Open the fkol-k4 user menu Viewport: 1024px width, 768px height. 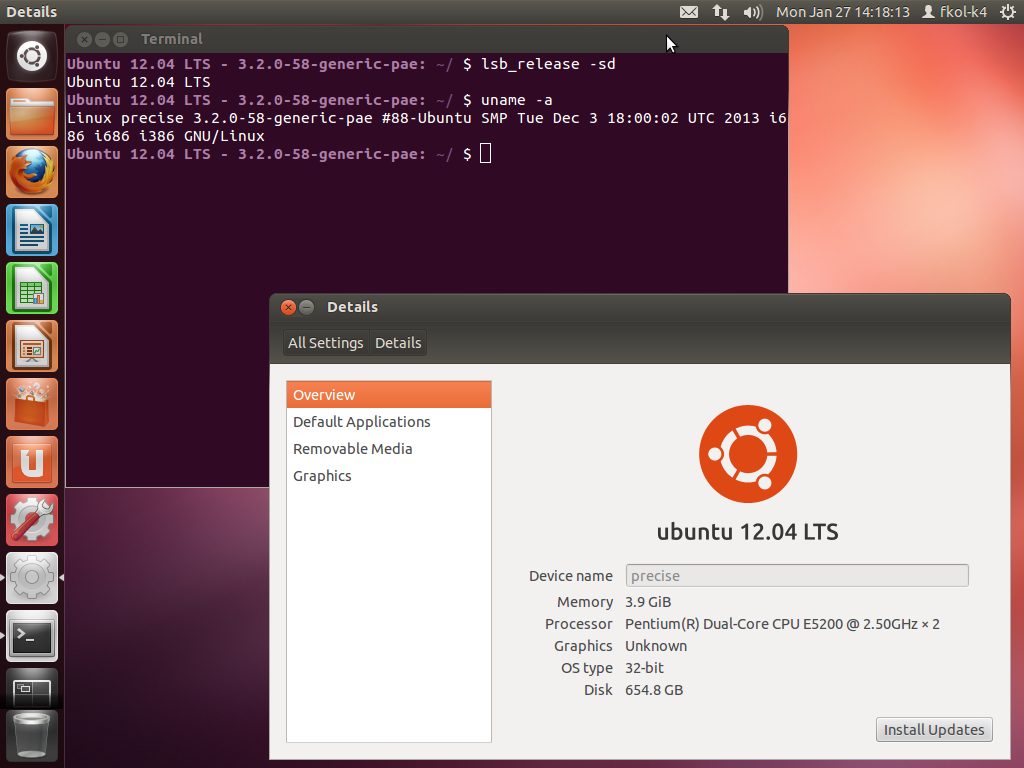[x=954, y=12]
